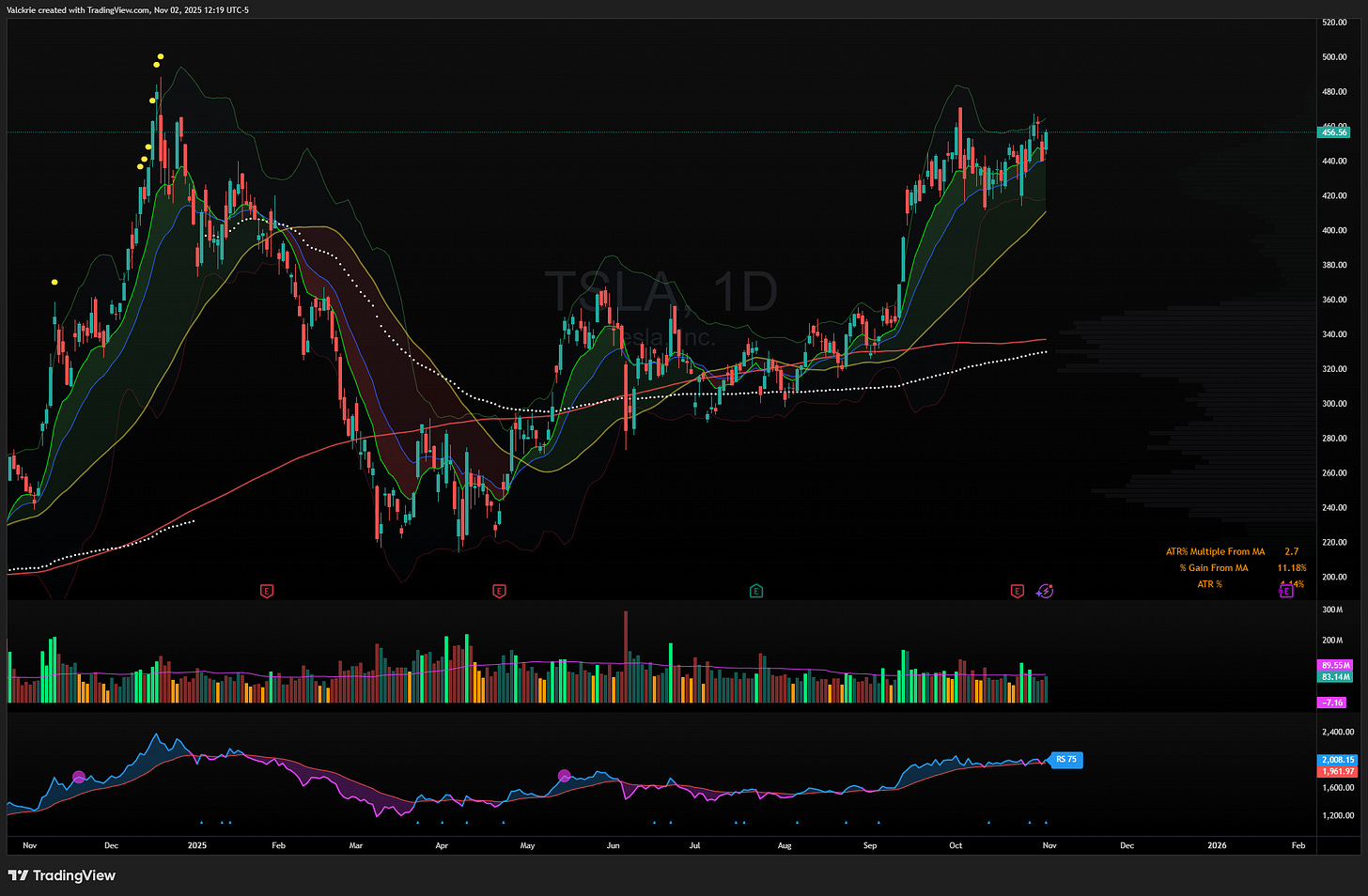This screenshot has height=896, width=1368.
Task: Click the purple lightning event icon
Action: tap(1046, 591)
